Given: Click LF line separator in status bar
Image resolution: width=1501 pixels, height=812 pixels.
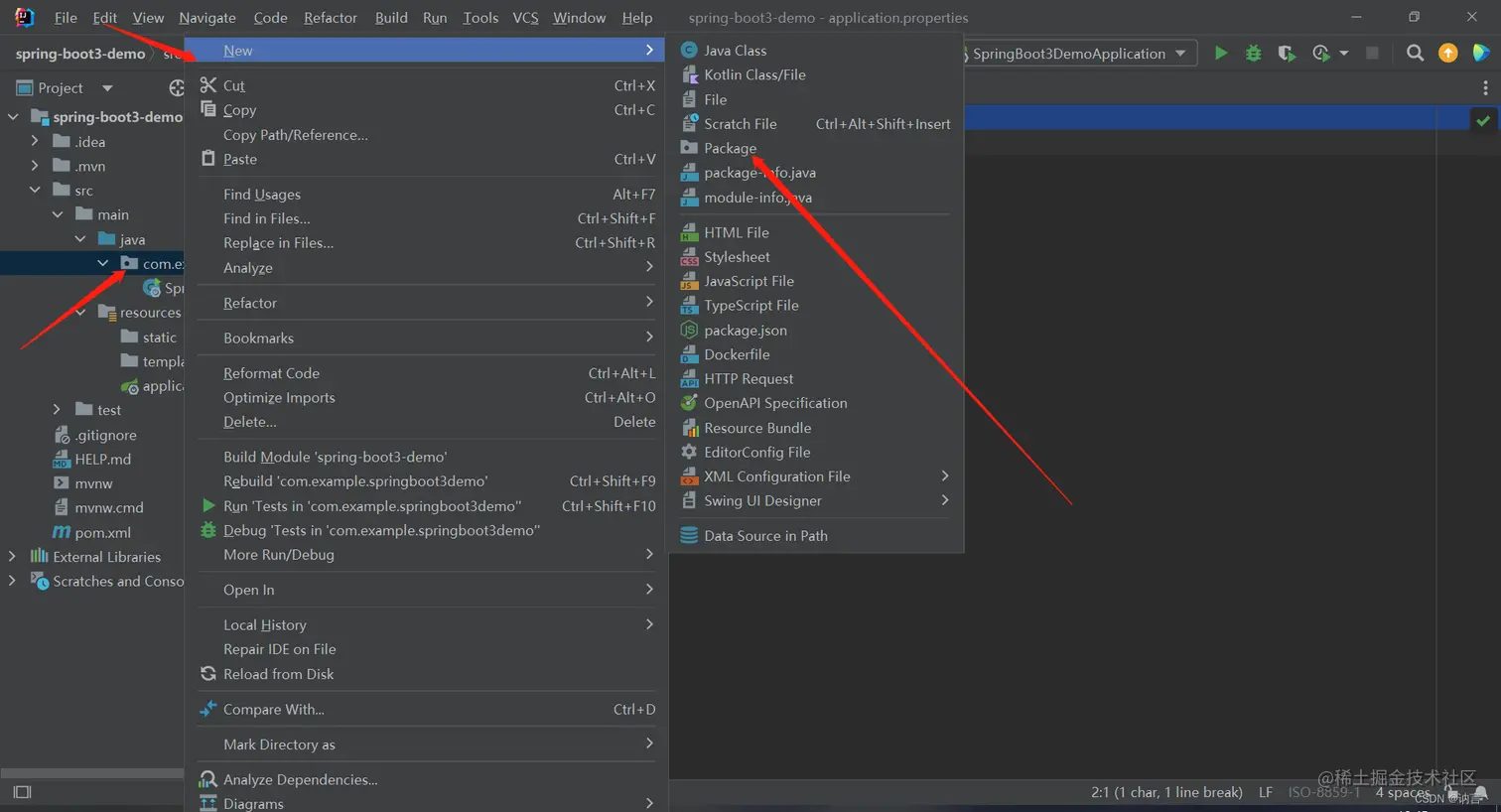Looking at the screenshot, I should tap(1265, 792).
